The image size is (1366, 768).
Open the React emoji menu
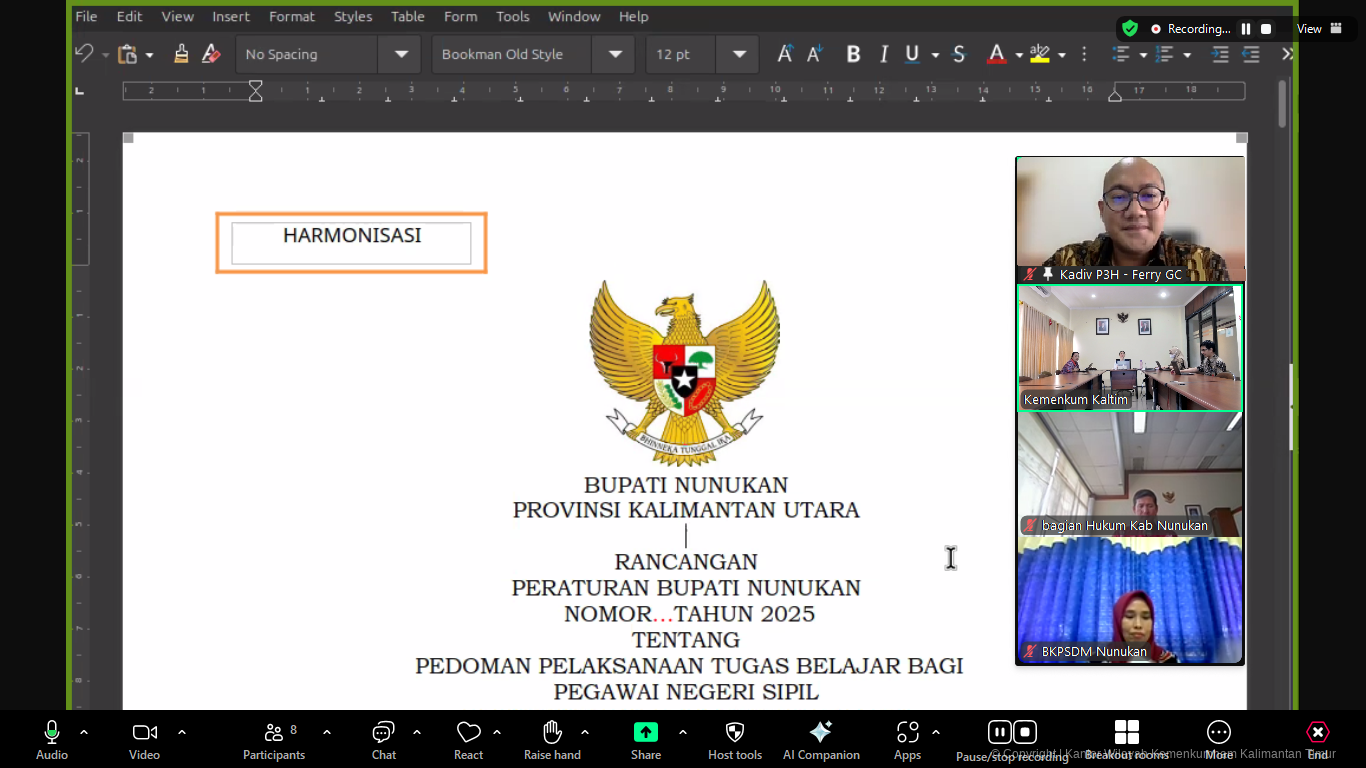click(468, 740)
